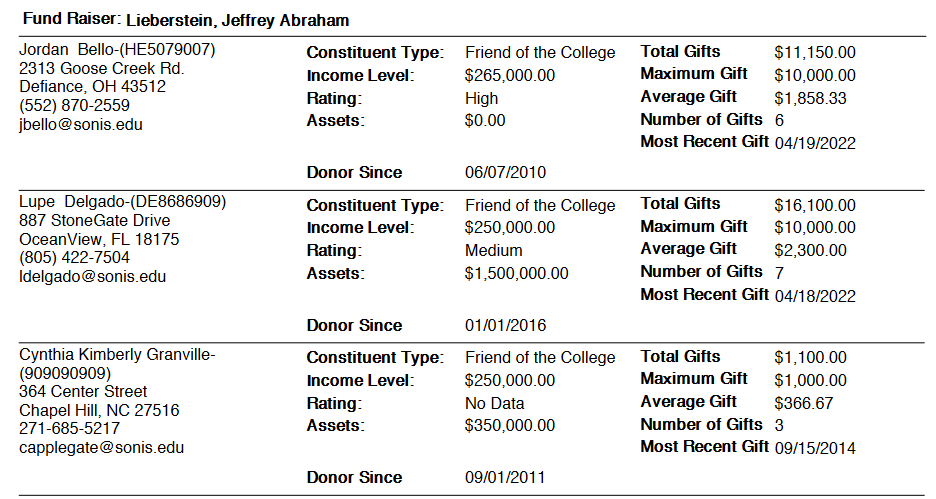The height and width of the screenshot is (499, 936).
Task: Click the Medium rating value
Action: [493, 251]
